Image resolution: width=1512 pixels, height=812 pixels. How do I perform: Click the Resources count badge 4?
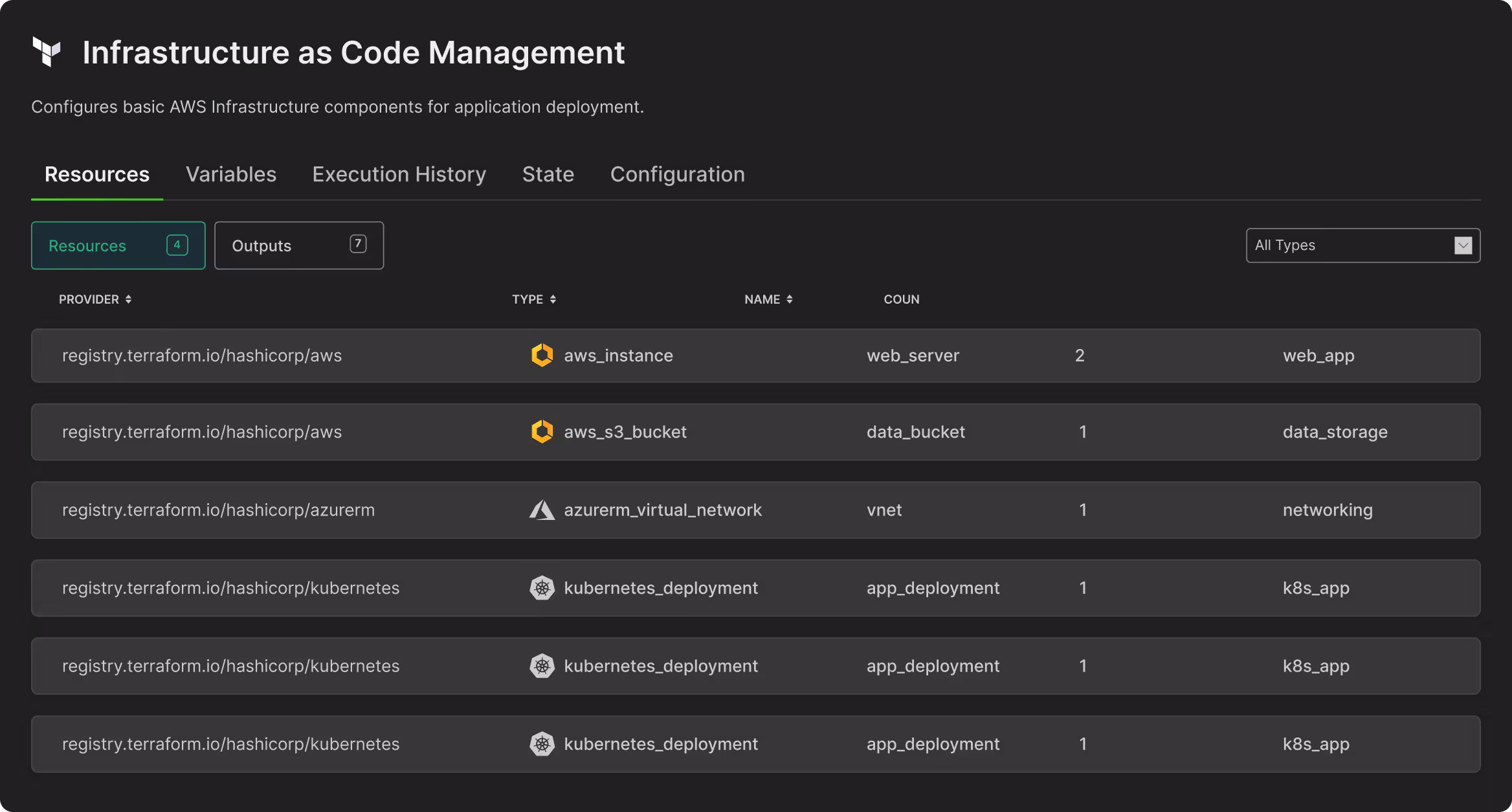(177, 245)
